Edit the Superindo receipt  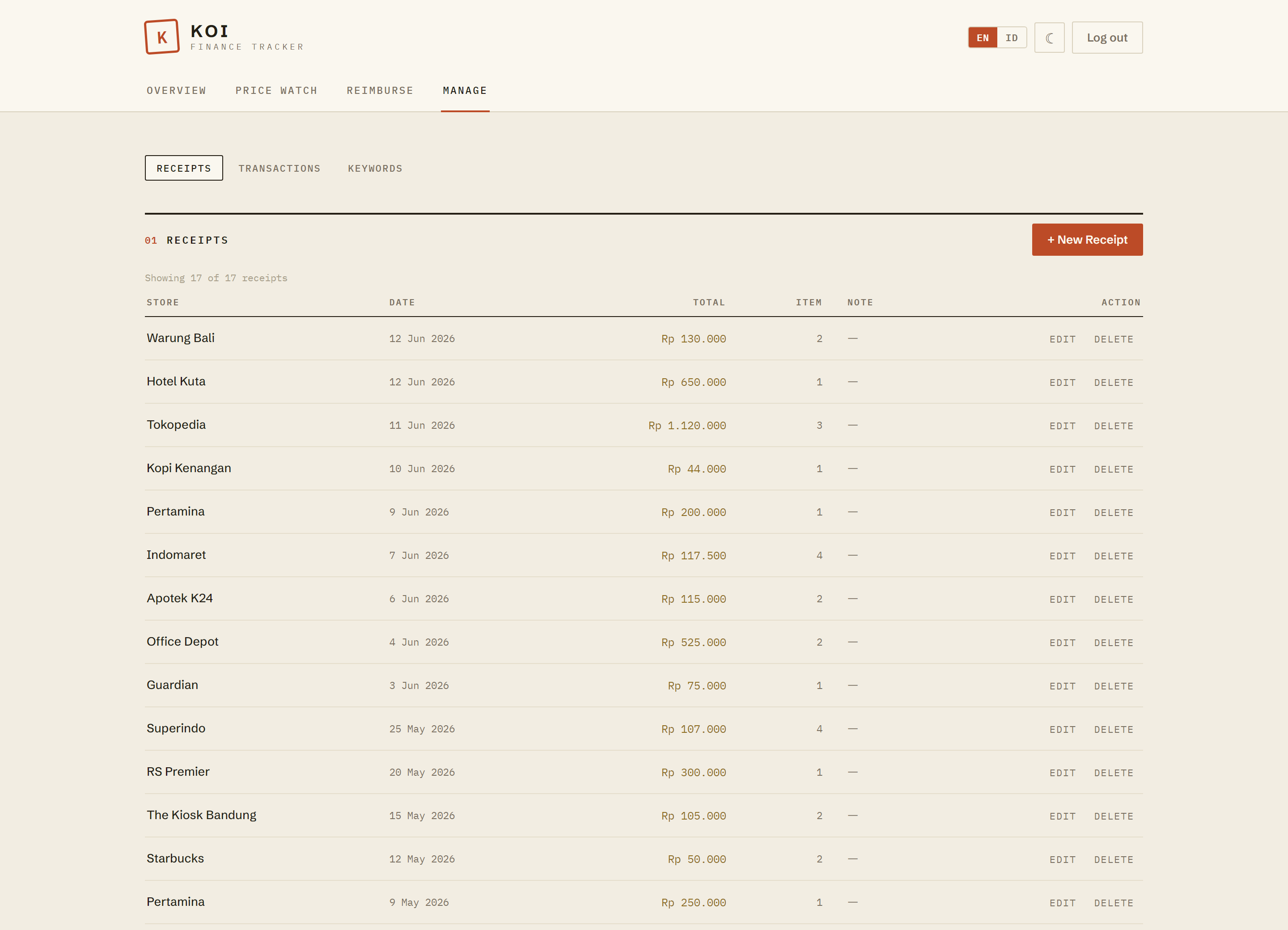coord(1063,730)
